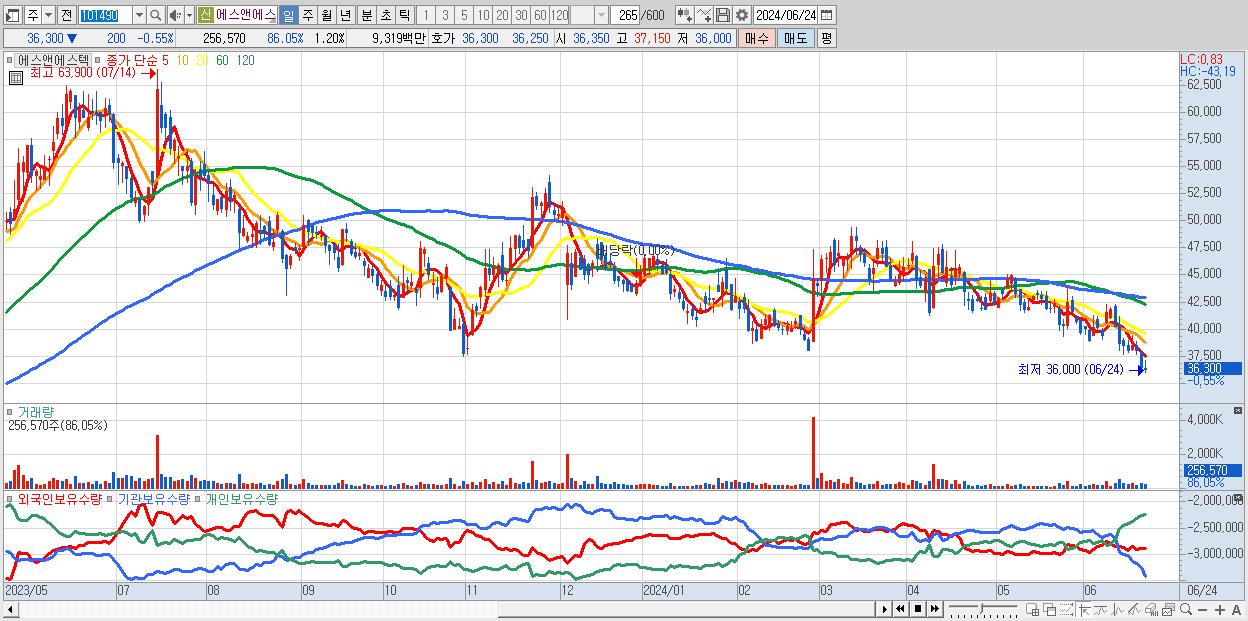The height and width of the screenshot is (621, 1248).
Task: Click the date field 2024/06/24
Action: point(785,15)
